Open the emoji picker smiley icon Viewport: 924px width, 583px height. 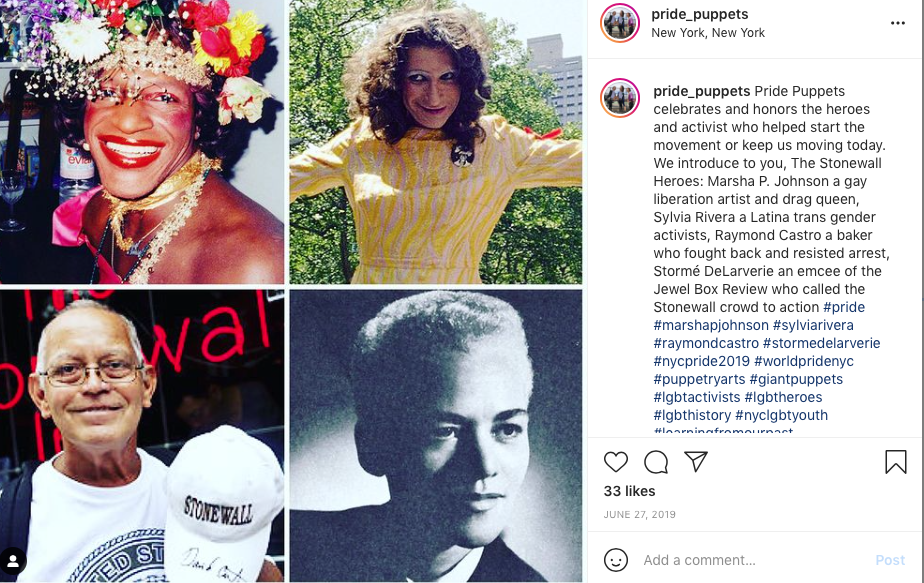coord(616,559)
